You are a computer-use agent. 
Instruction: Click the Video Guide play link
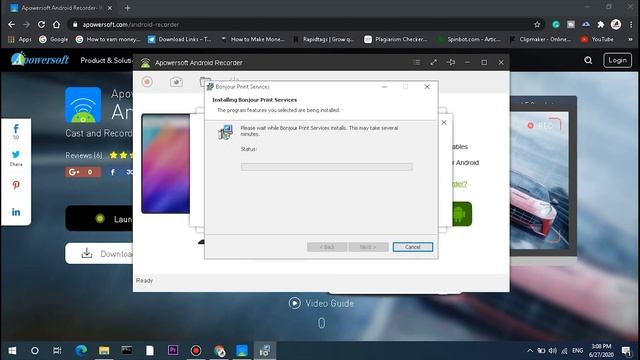pos(321,303)
